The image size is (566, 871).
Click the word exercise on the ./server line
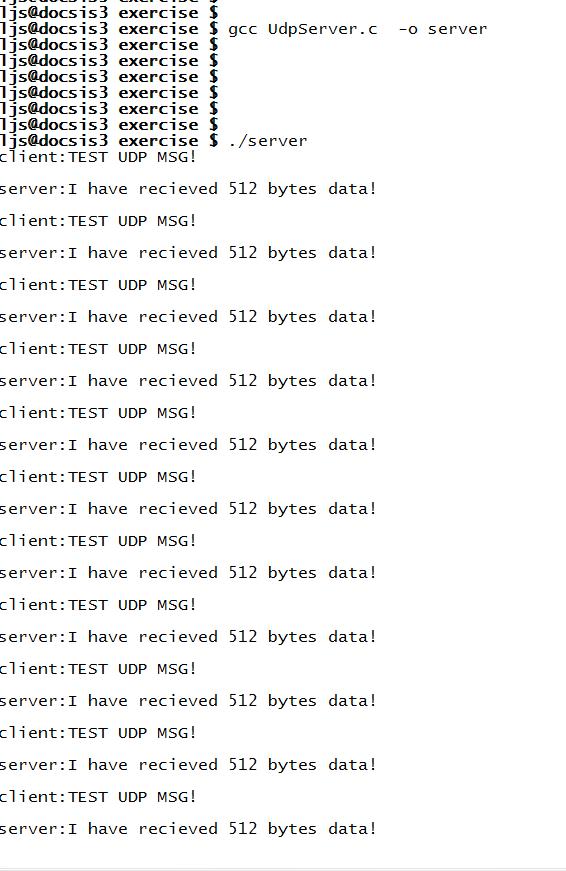click(x=158, y=141)
